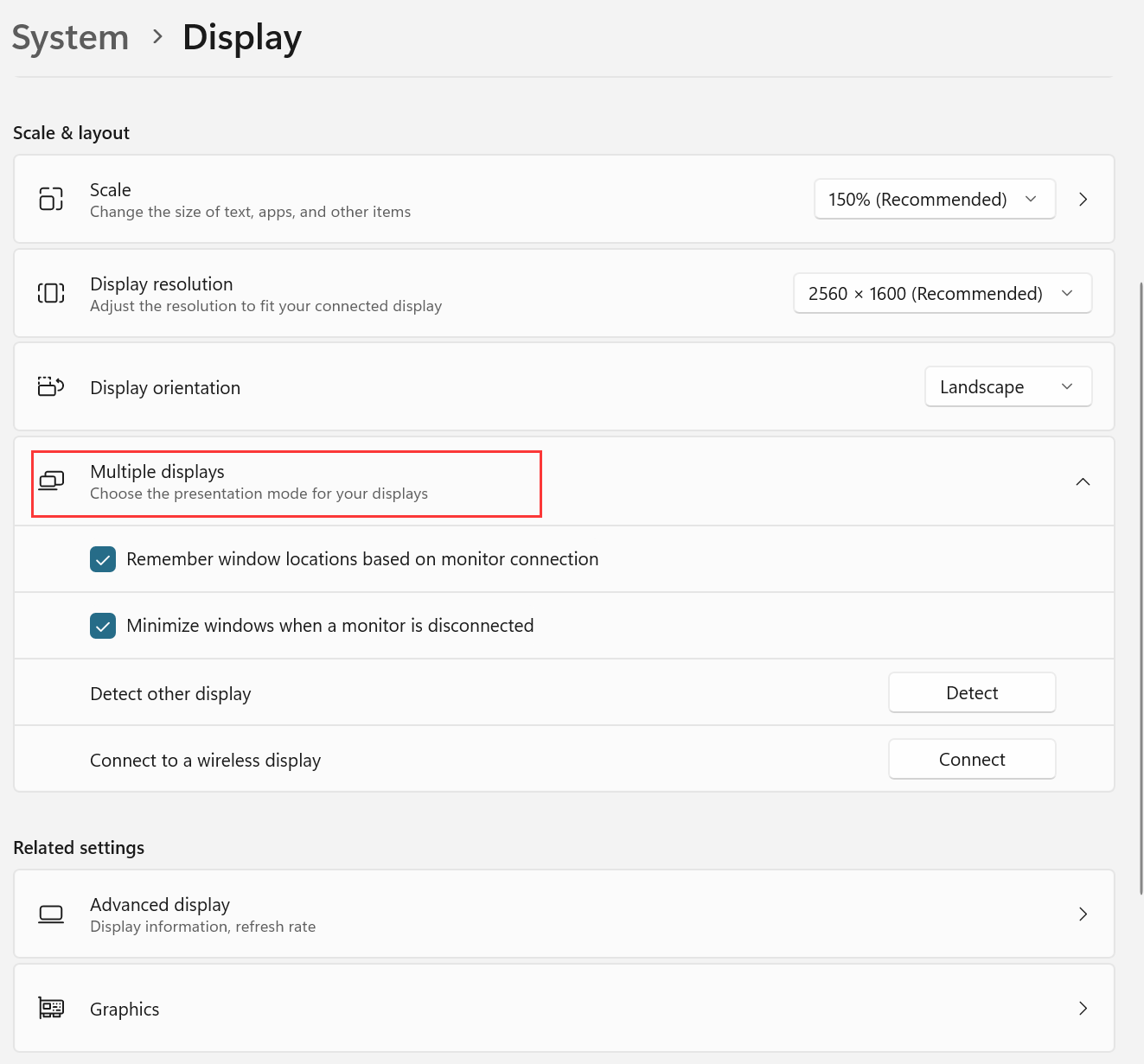The image size is (1144, 1064).
Task: Click the Connect button
Action: pos(972,759)
